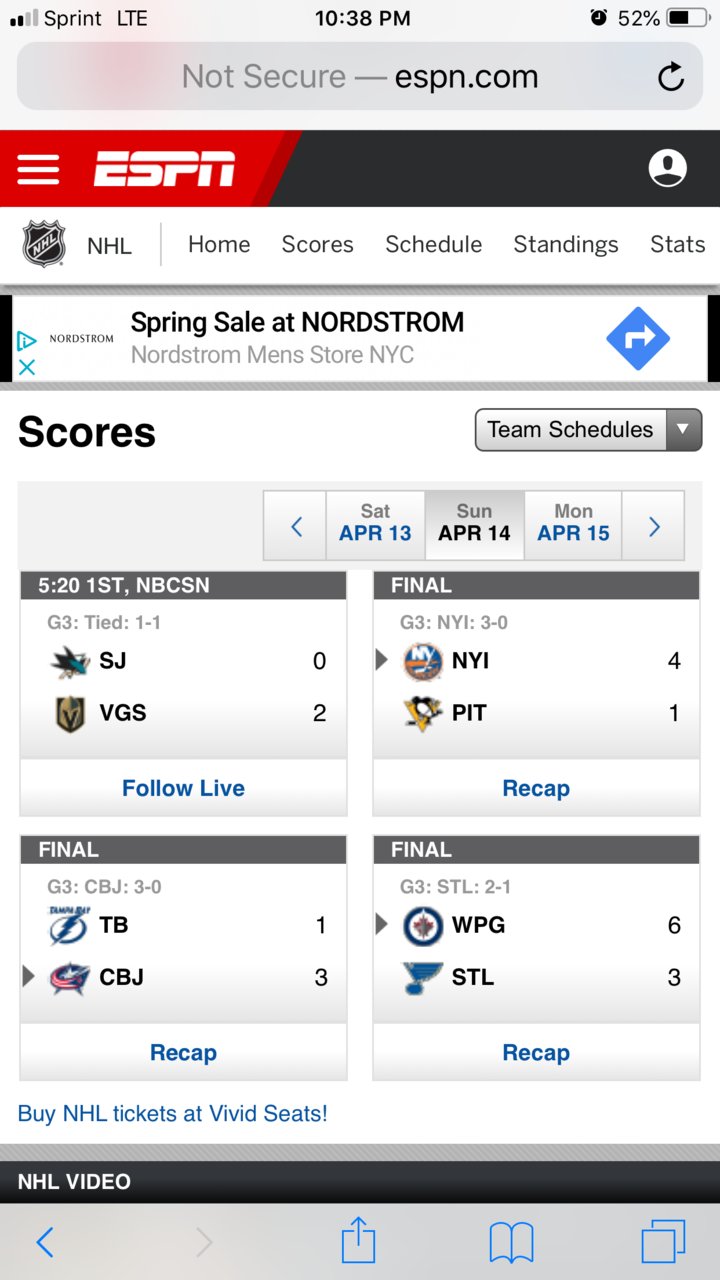
Task: Open Recap for NYI vs PIT
Action: pos(536,788)
